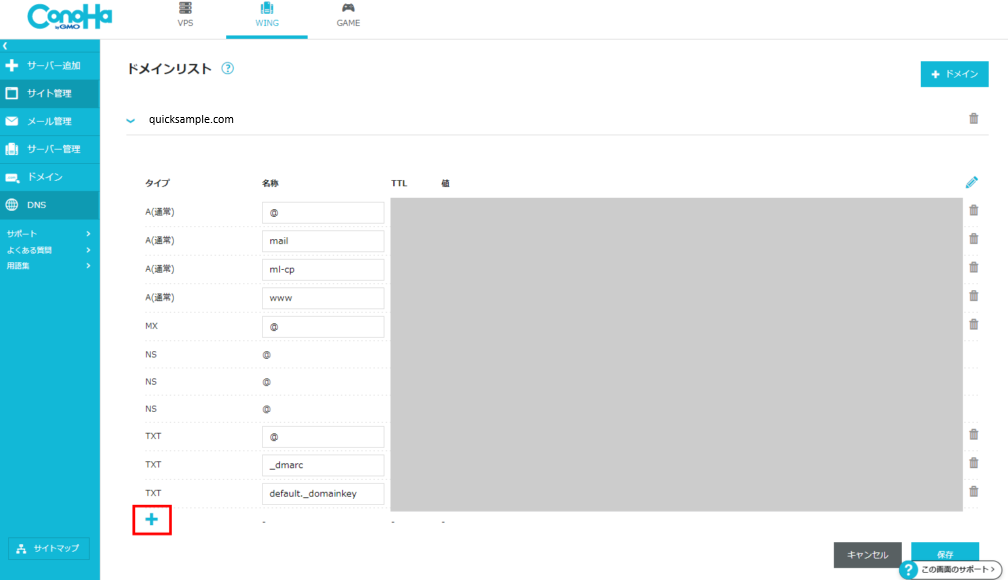The image size is (1008, 580).
Task: Click the キャンセル button
Action: click(867, 555)
